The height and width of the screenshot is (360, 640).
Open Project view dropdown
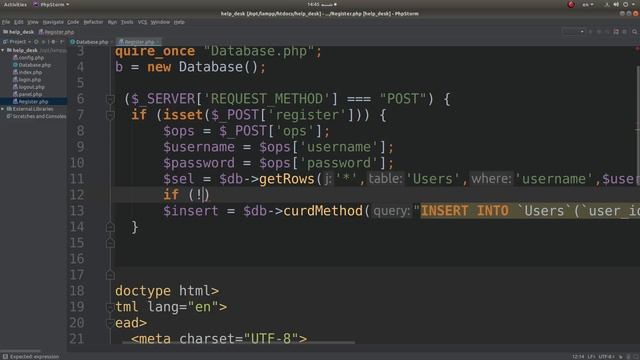(x=18, y=42)
